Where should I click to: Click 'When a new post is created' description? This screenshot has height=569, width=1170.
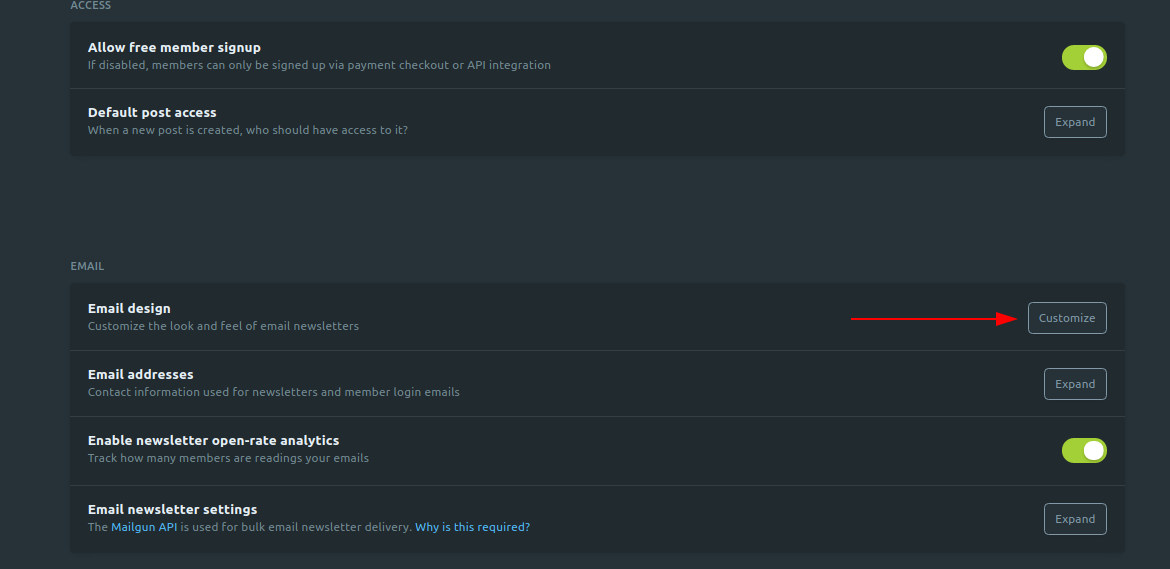coord(248,130)
